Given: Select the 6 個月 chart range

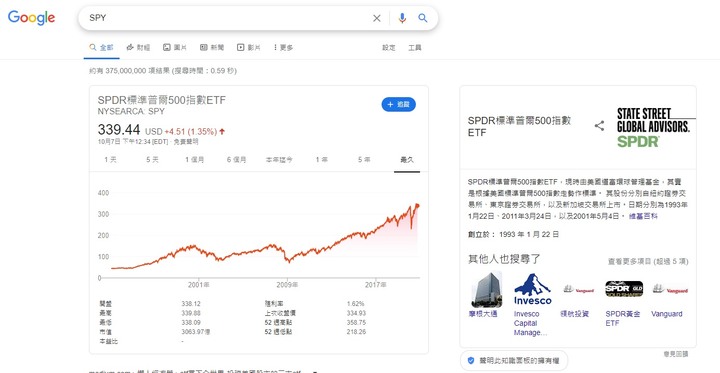Looking at the screenshot, I should point(236,160).
